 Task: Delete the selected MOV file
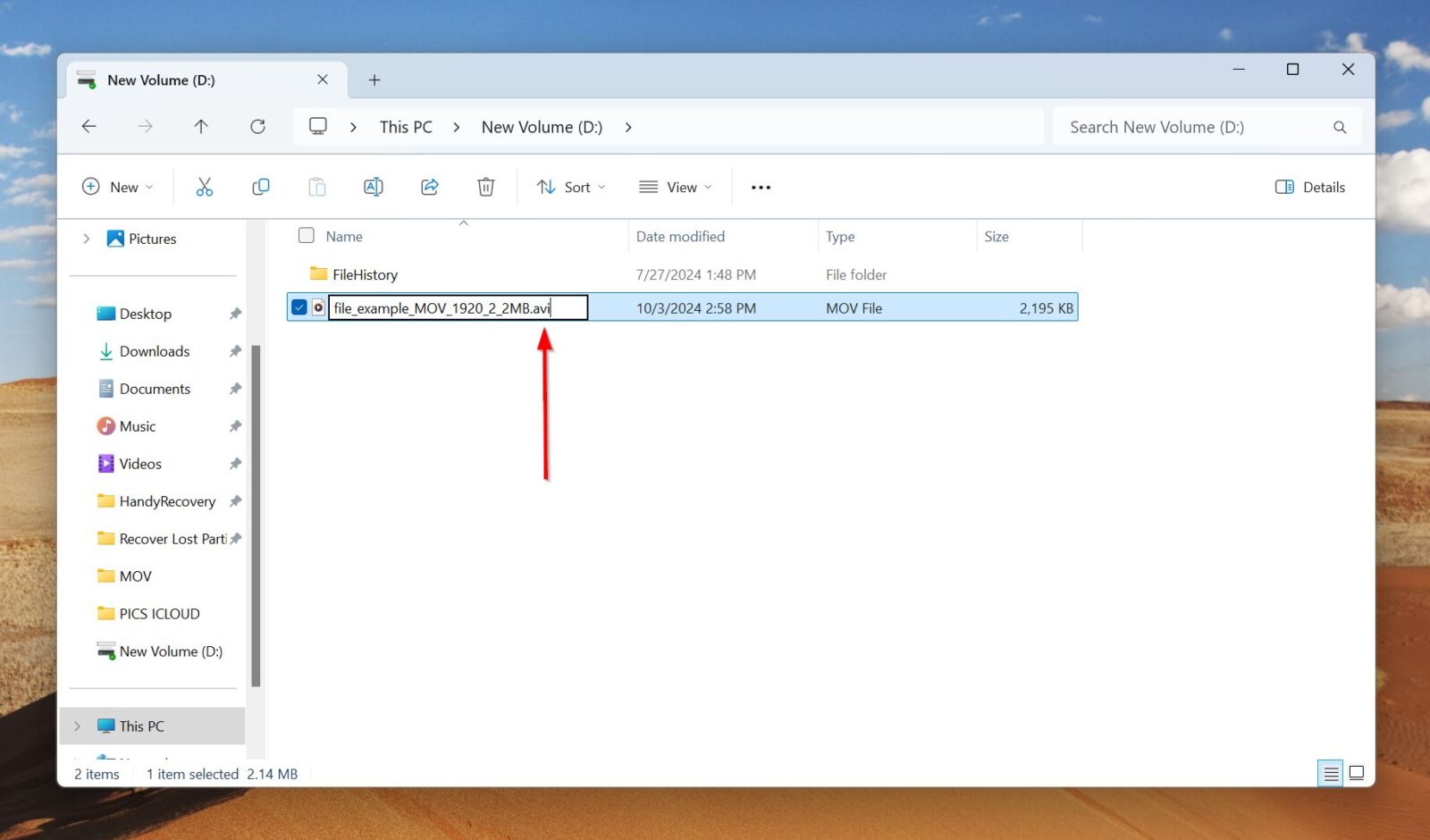(x=485, y=187)
